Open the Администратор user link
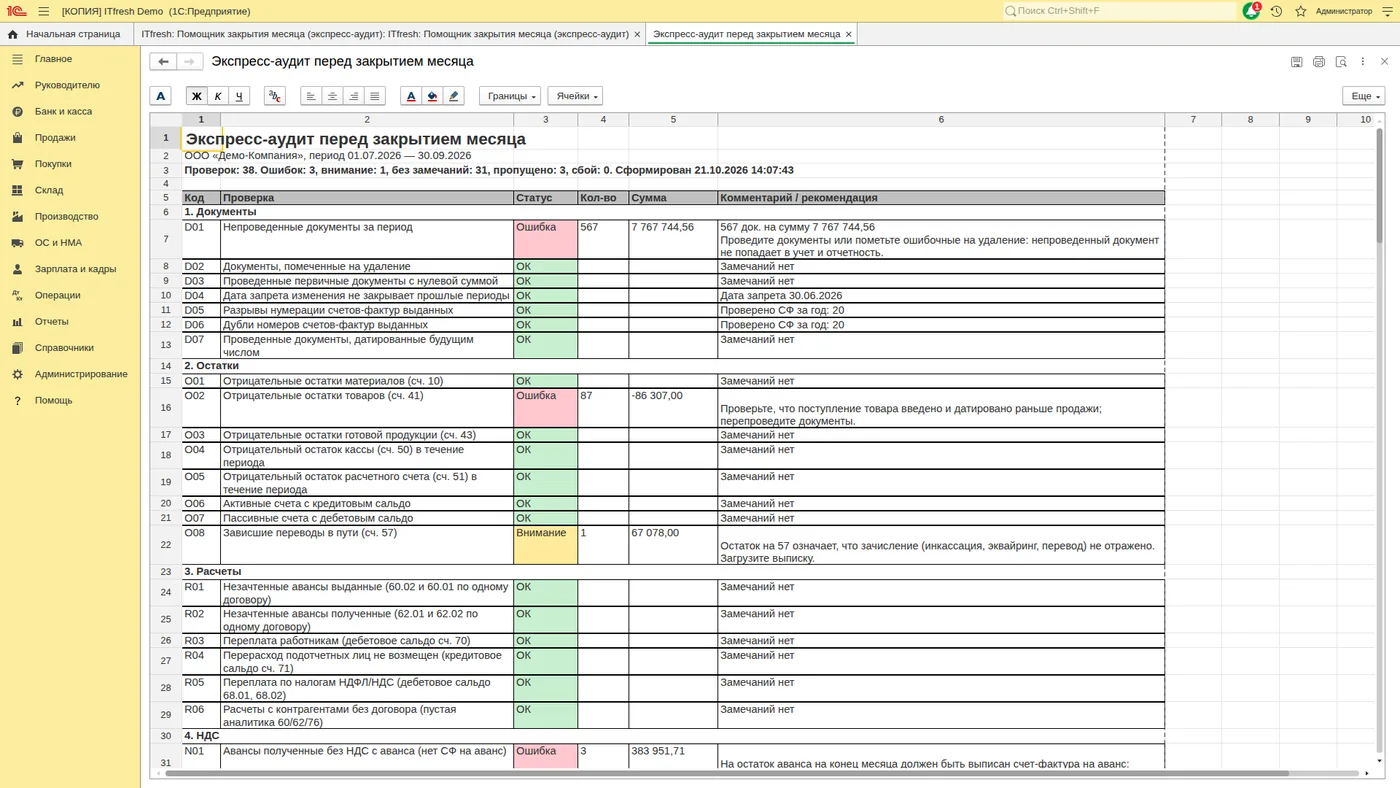 (1344, 11)
